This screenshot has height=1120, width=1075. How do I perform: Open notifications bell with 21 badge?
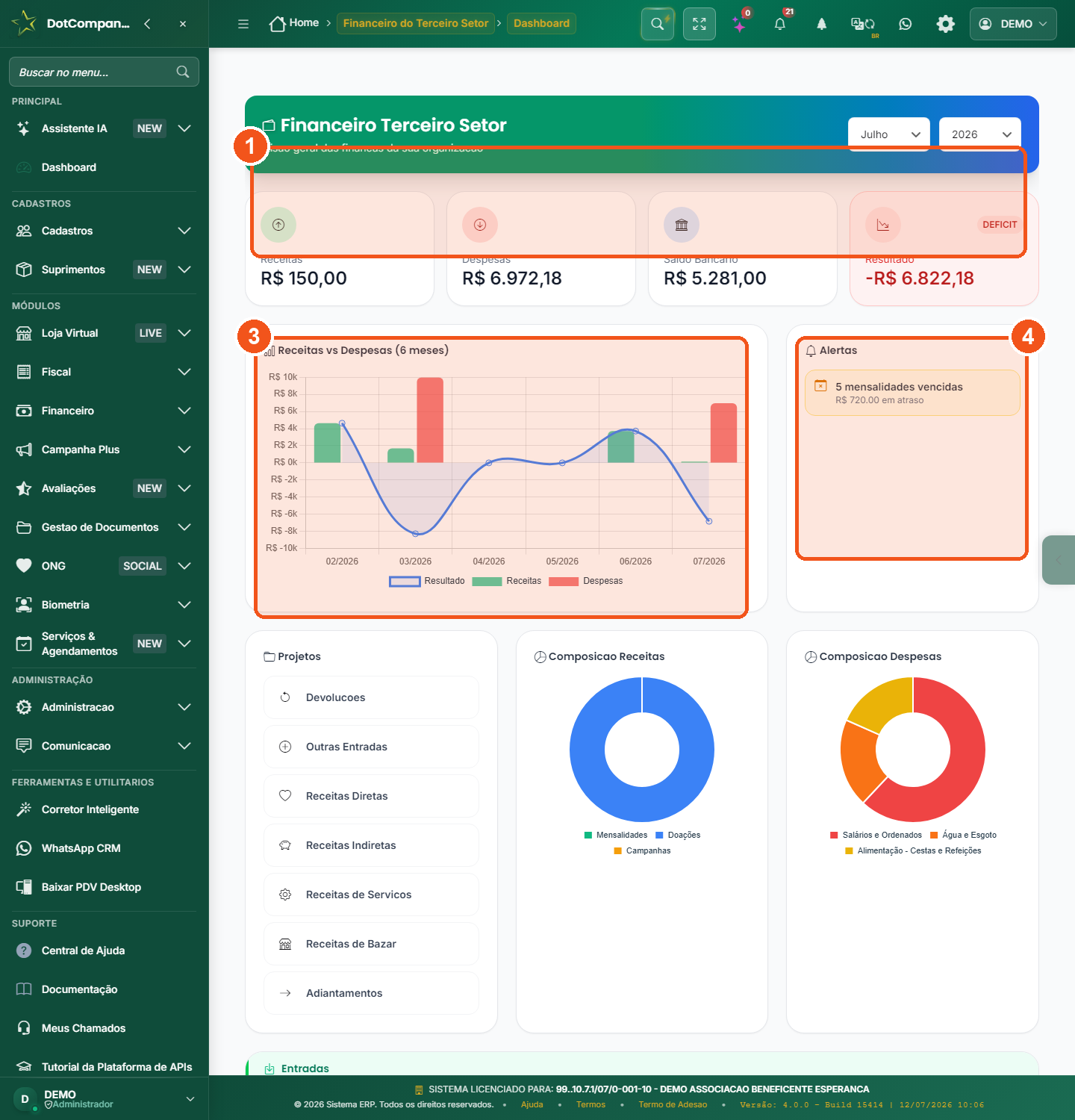[x=780, y=24]
